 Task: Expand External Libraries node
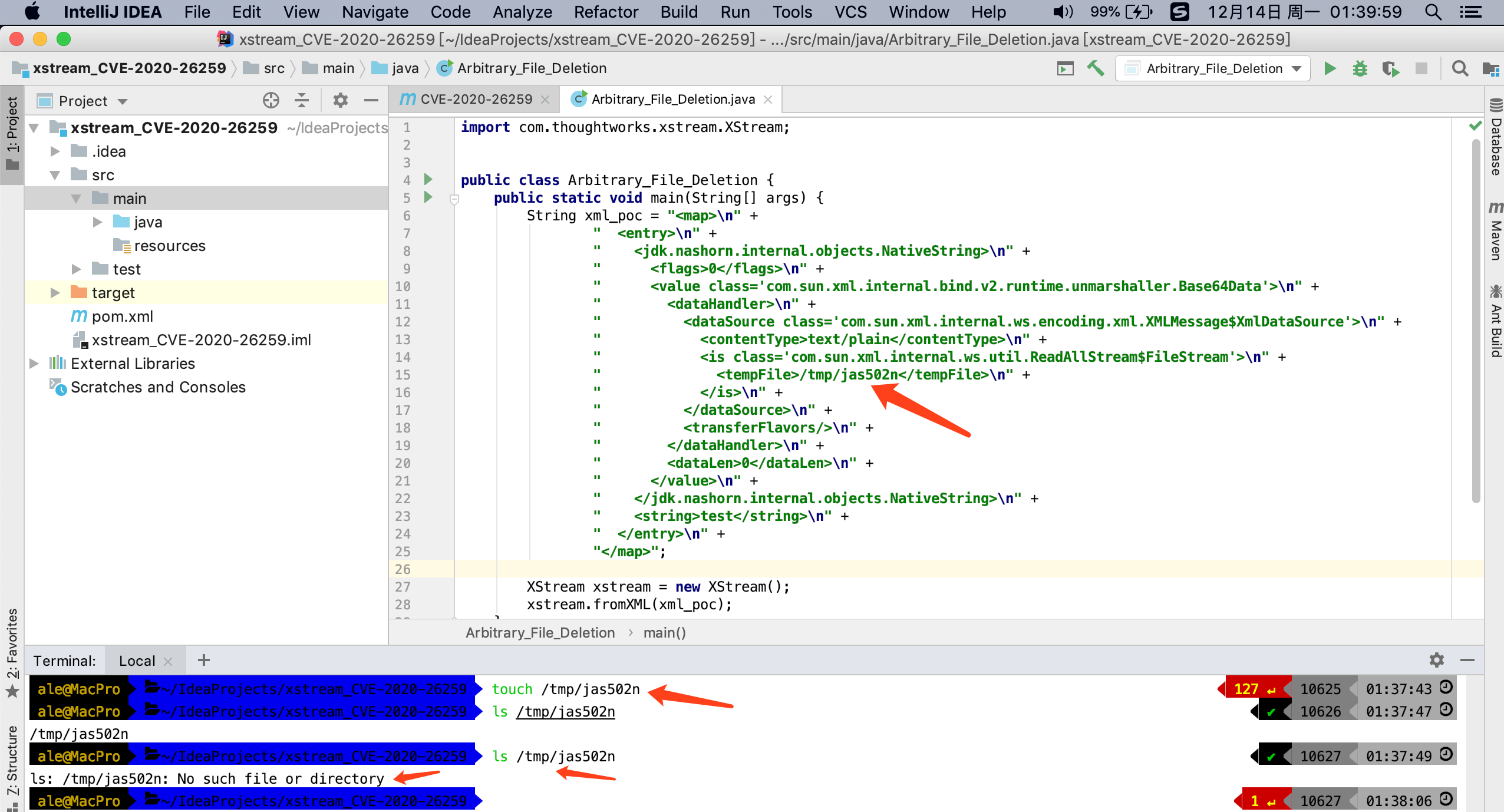tap(34, 364)
